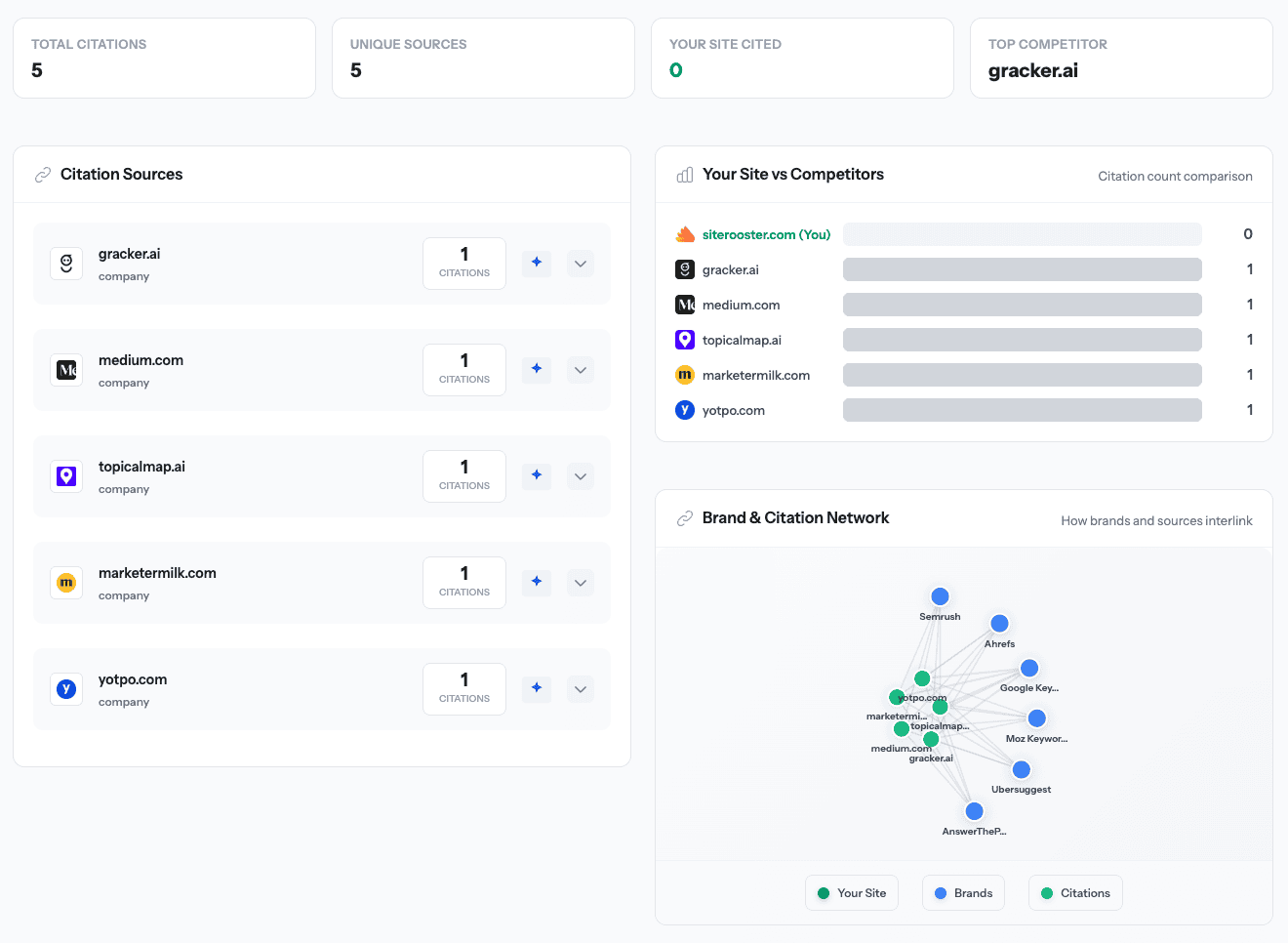
Task: Click the gracker.ai label in the competitors list
Action: 731,269
